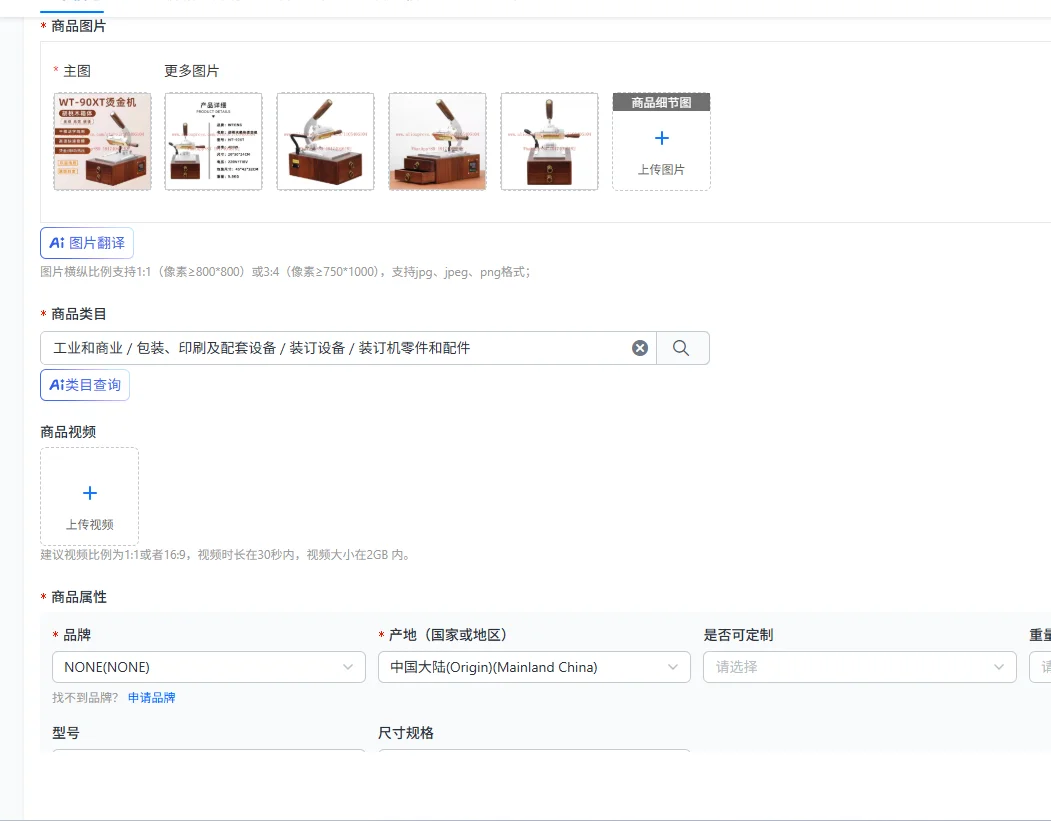Clear the selected product category
Viewport: 1051px width, 821px height.
pyautogui.click(x=639, y=348)
